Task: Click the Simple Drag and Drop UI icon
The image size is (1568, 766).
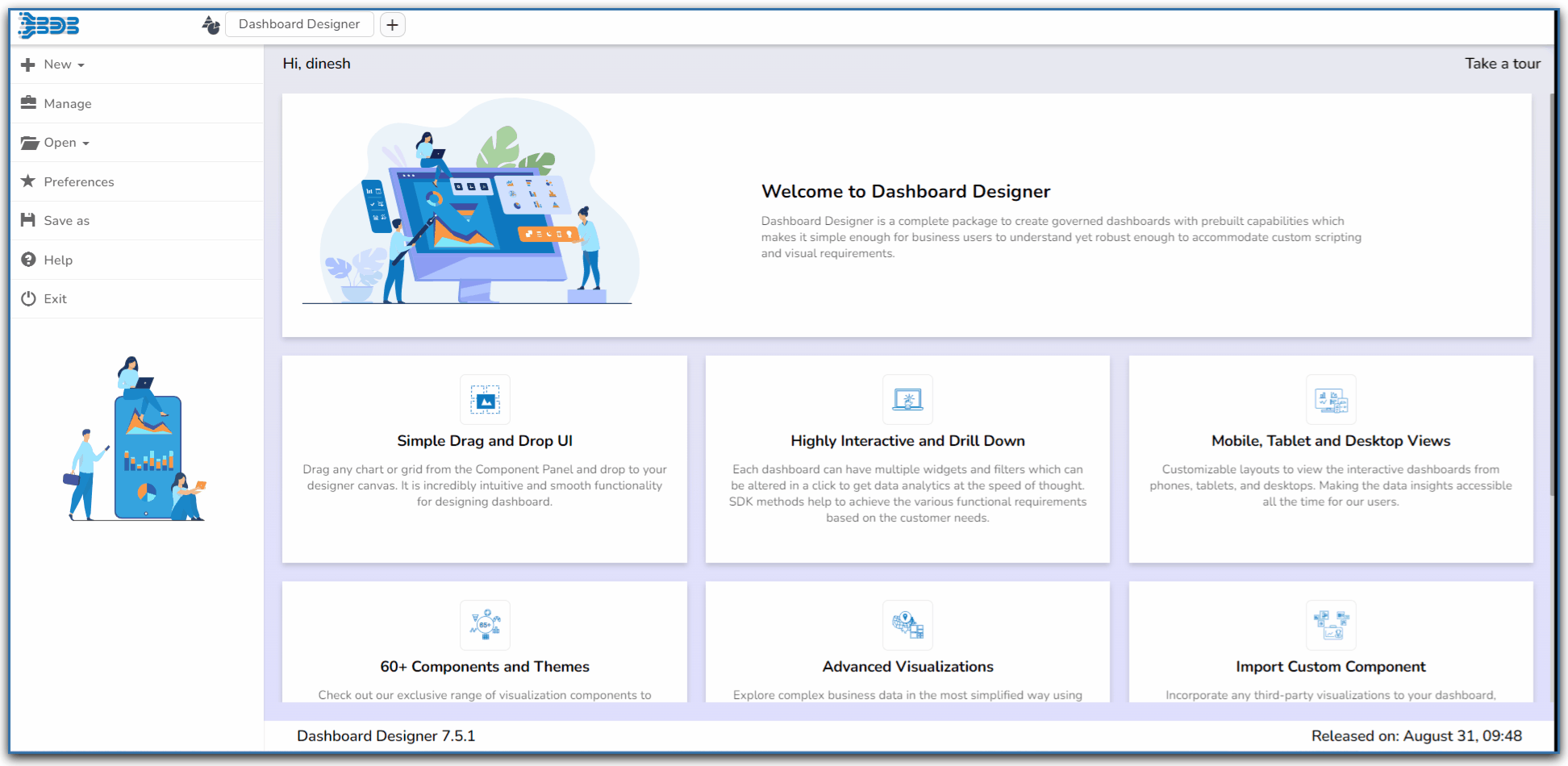Action: point(485,399)
